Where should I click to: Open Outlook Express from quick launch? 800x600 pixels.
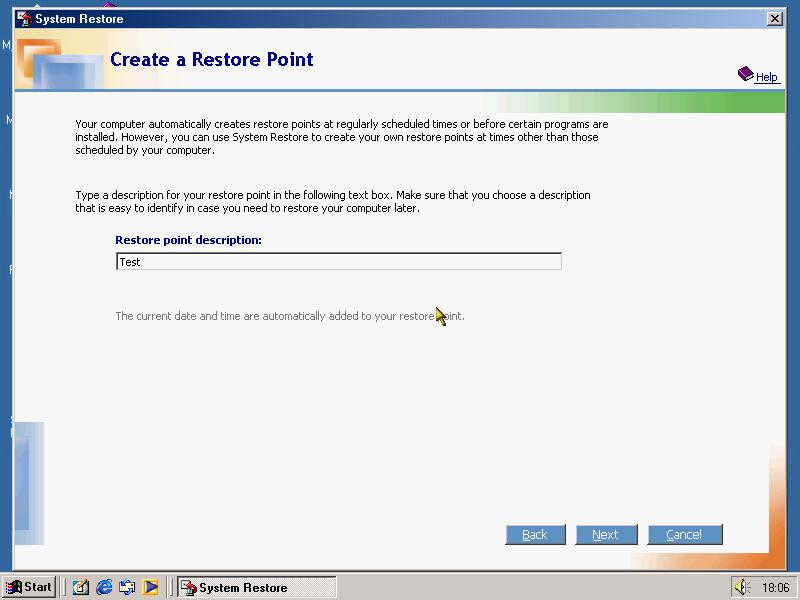127,587
